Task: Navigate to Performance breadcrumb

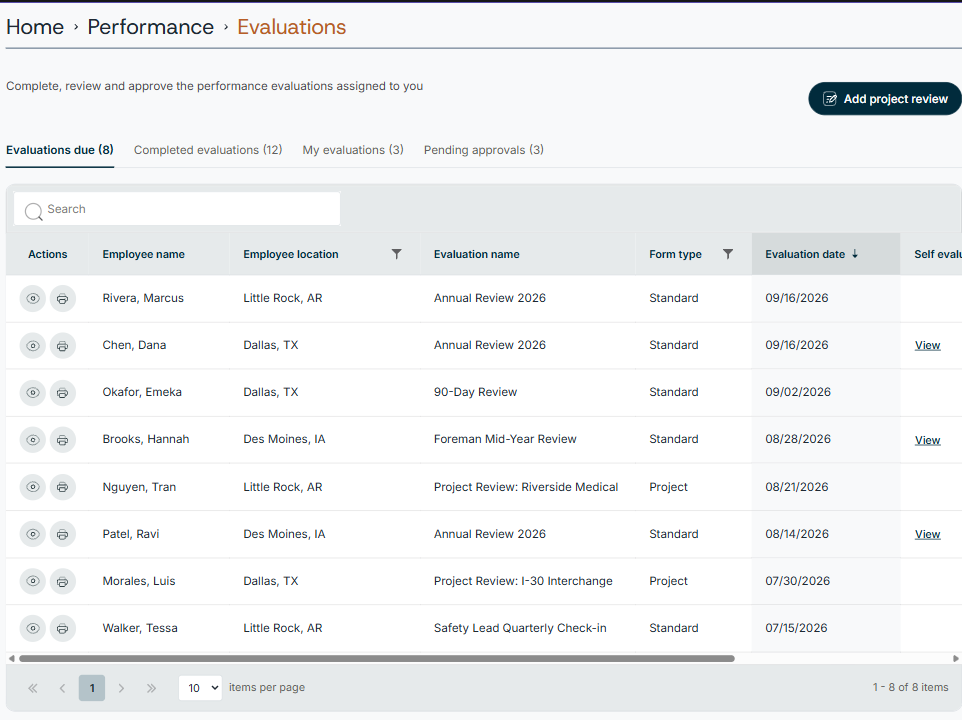Action: [x=150, y=27]
